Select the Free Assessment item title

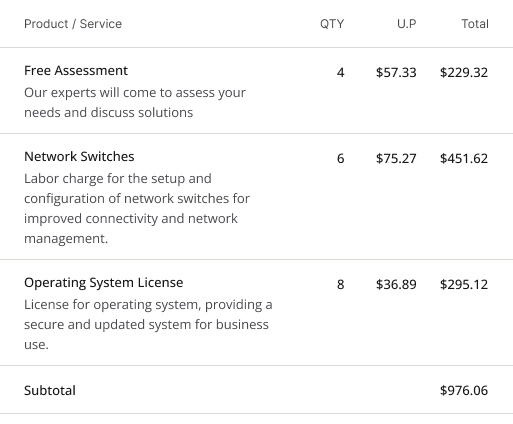76,71
